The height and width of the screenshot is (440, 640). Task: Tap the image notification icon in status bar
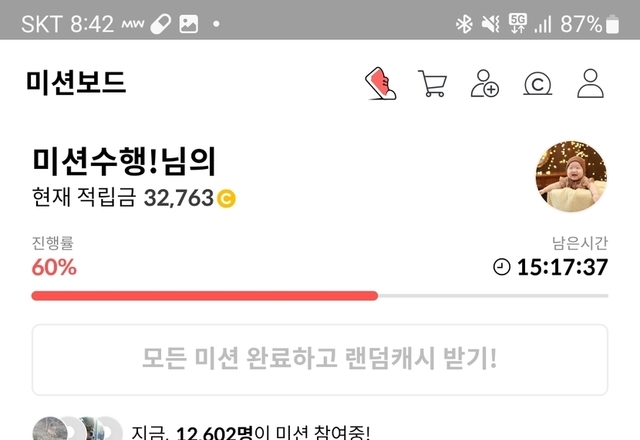click(x=189, y=24)
